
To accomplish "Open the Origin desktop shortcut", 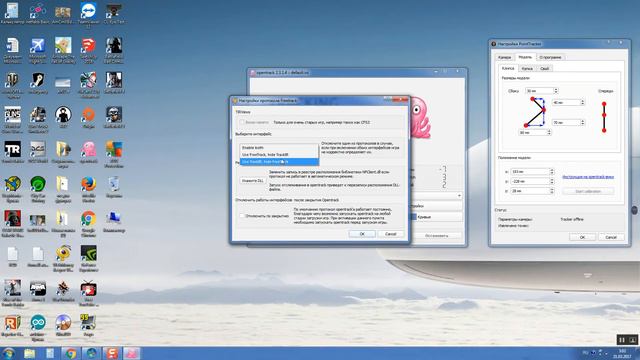I will pyautogui.click(x=88, y=117).
